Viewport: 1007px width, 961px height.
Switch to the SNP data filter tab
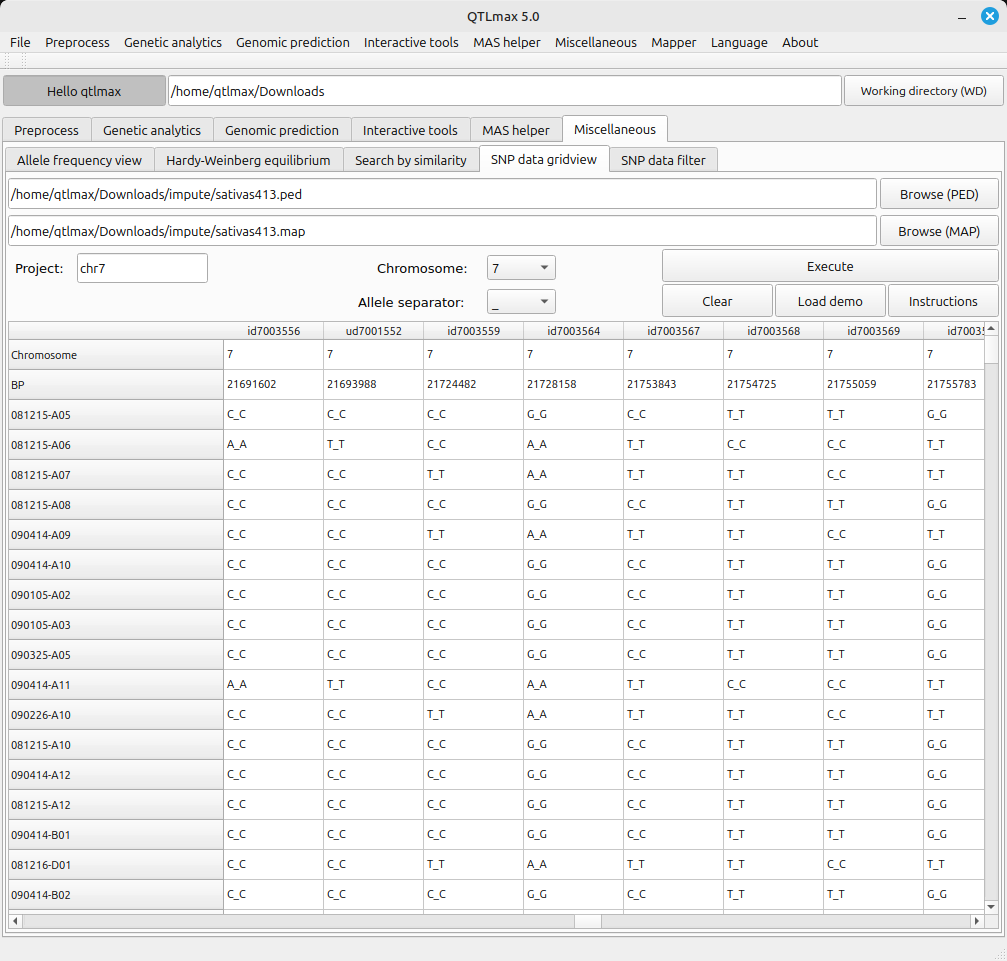pos(663,160)
